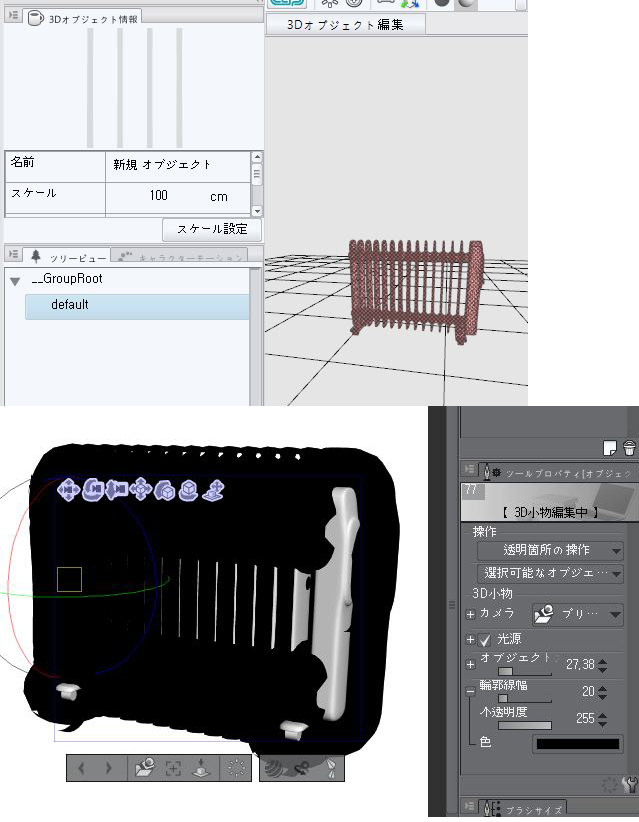Select the default item in the tree view

[x=137, y=307]
